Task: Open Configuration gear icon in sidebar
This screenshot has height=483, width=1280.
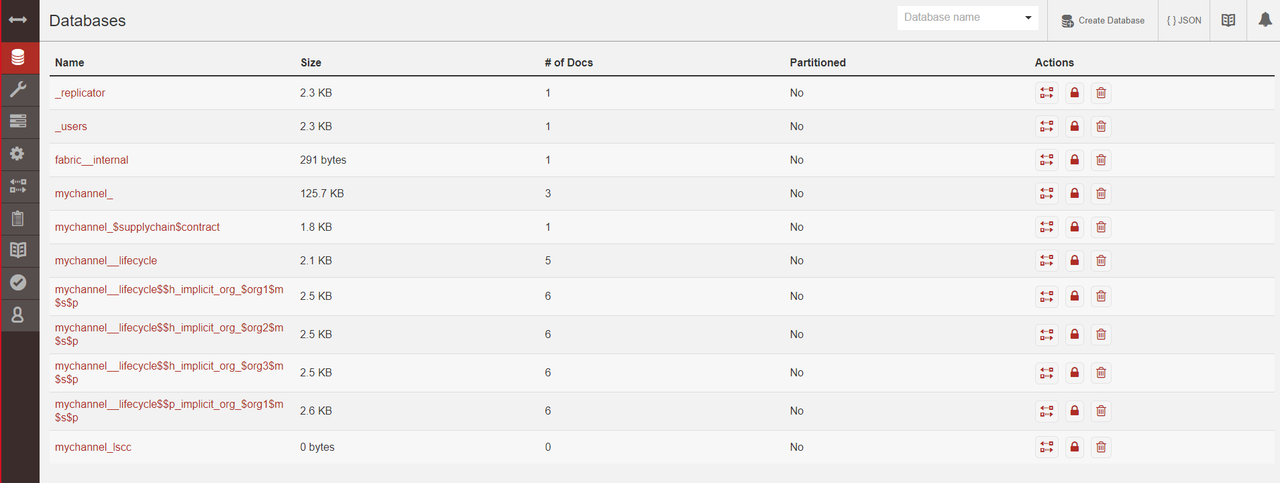Action: tap(18, 154)
